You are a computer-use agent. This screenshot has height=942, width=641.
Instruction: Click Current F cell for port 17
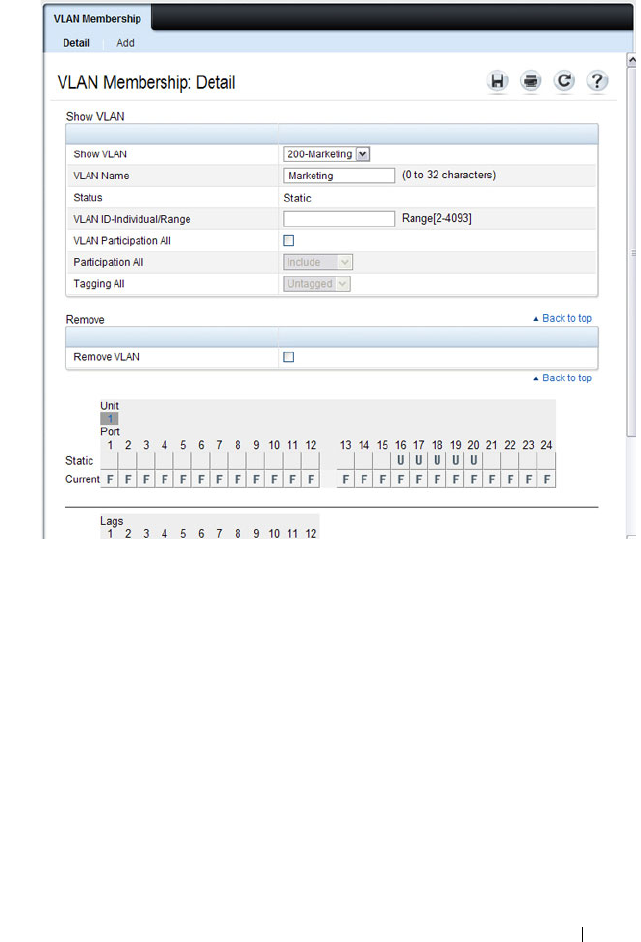click(419, 479)
